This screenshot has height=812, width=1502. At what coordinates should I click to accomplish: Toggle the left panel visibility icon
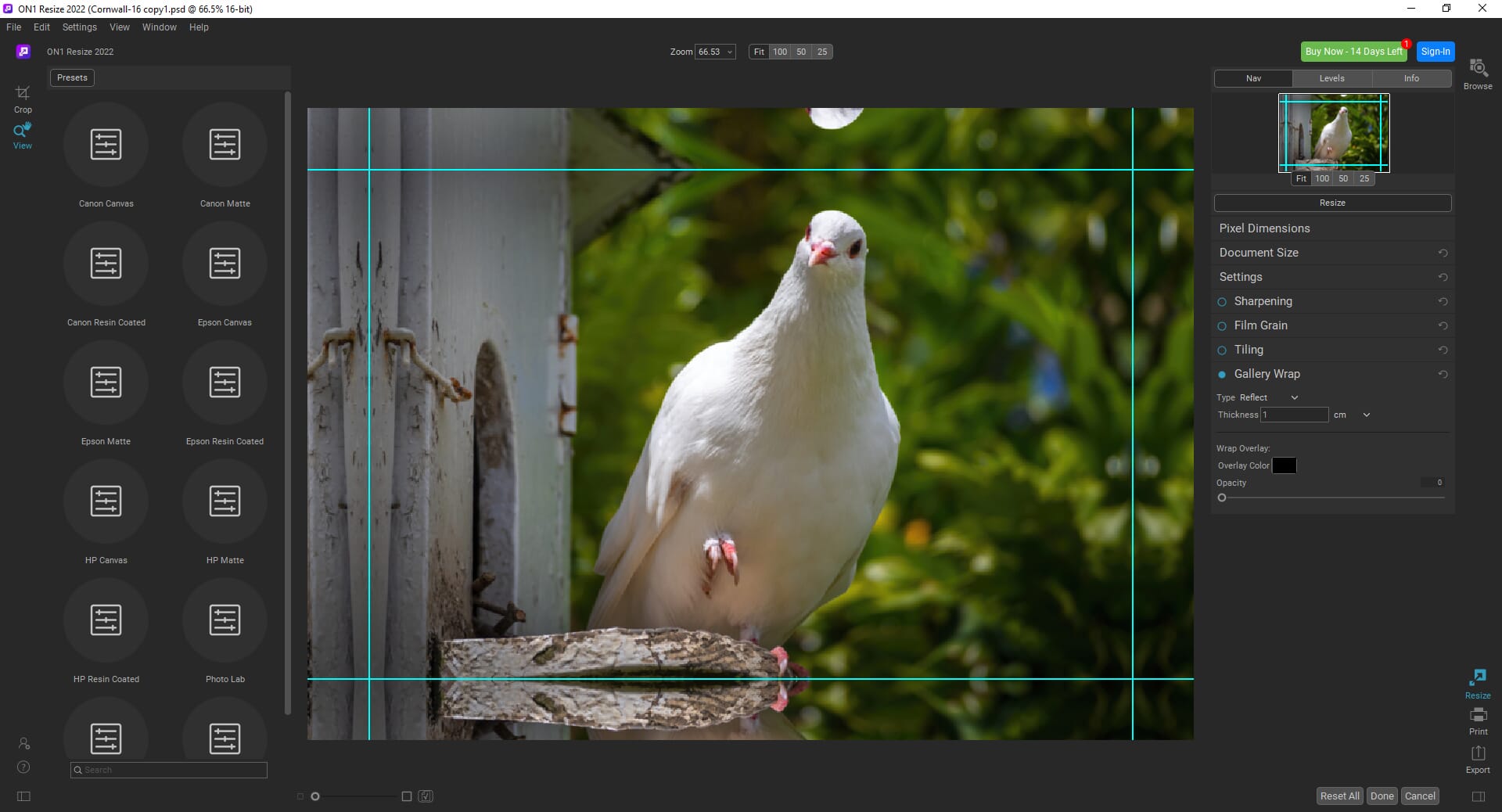click(23, 796)
